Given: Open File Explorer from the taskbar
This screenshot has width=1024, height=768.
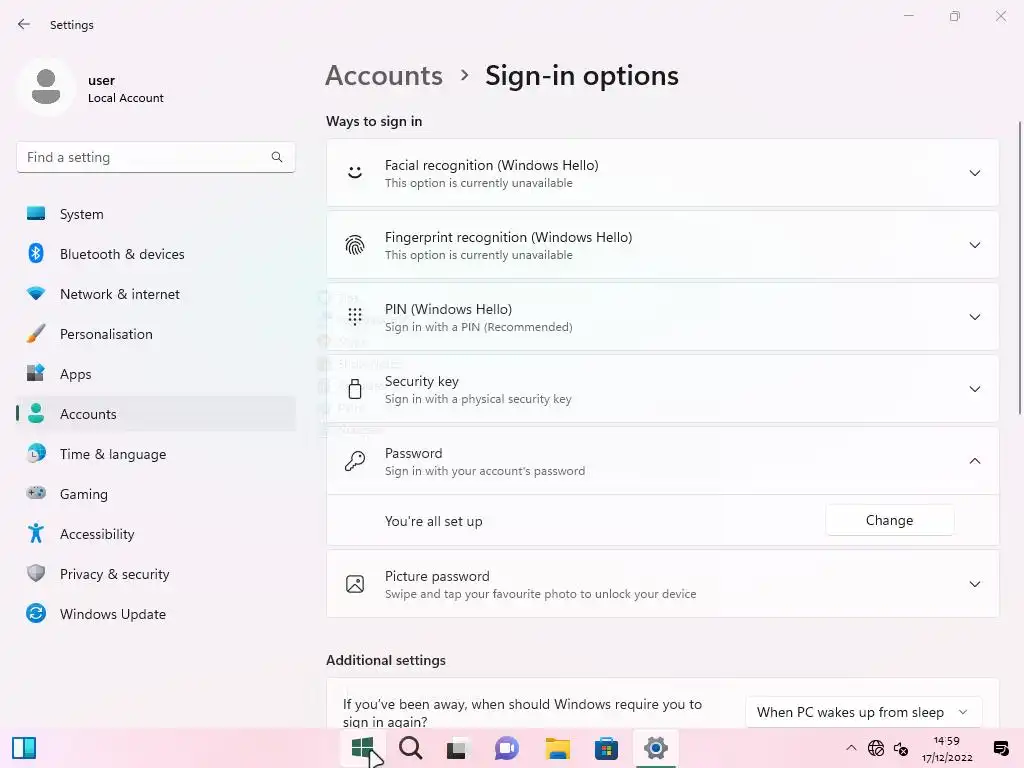Looking at the screenshot, I should [558, 748].
